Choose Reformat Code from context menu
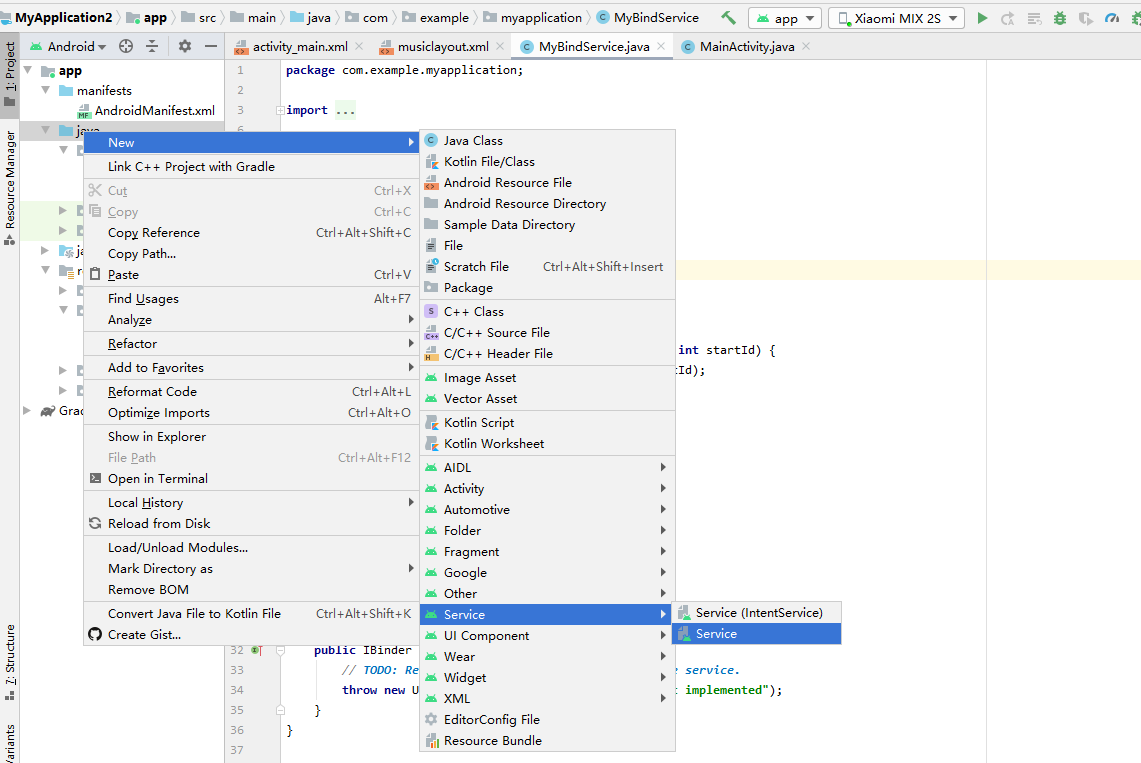 click(252, 392)
